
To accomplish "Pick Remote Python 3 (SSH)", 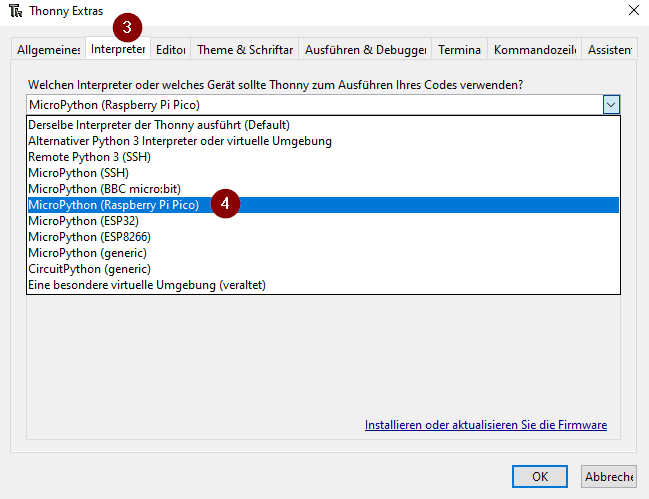I will (90, 157).
